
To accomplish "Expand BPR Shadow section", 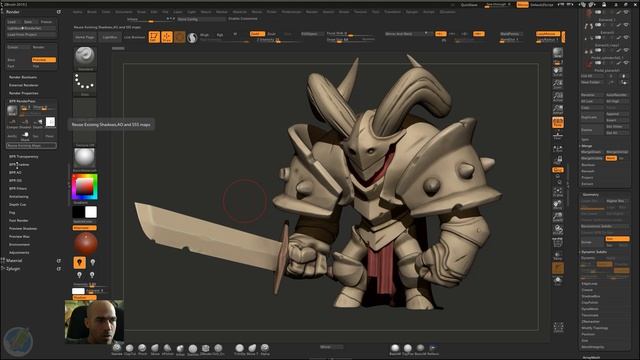I will coord(19,164).
